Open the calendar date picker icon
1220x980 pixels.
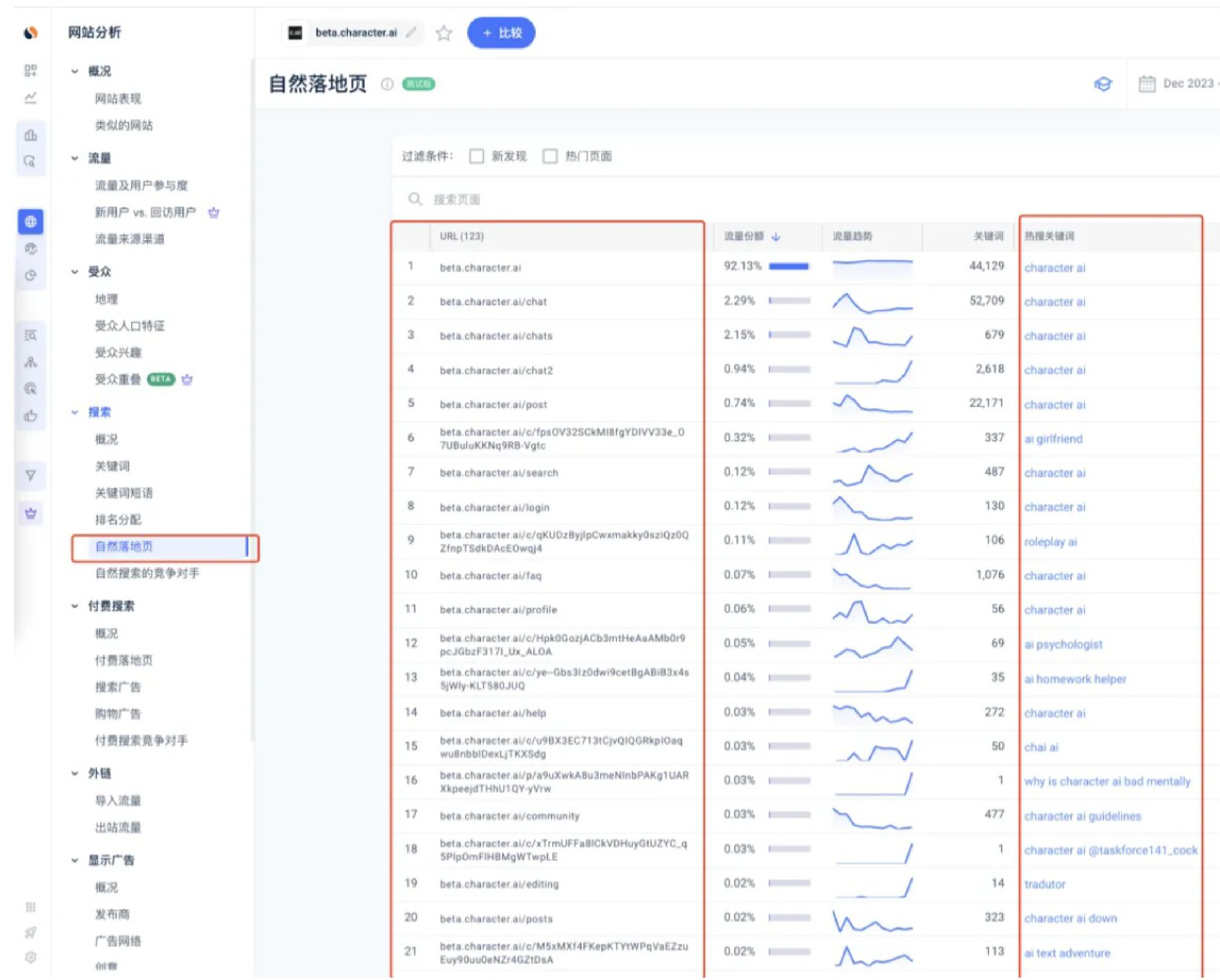click(1146, 84)
